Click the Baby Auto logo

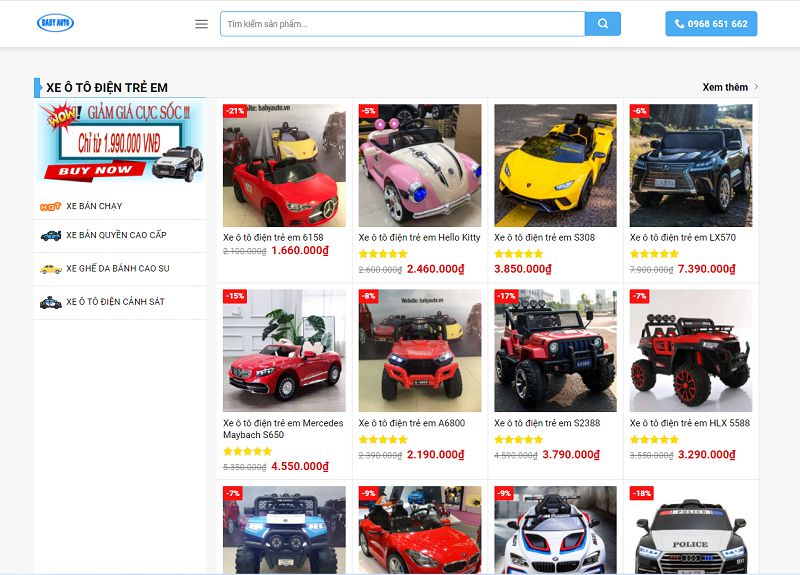56,22
